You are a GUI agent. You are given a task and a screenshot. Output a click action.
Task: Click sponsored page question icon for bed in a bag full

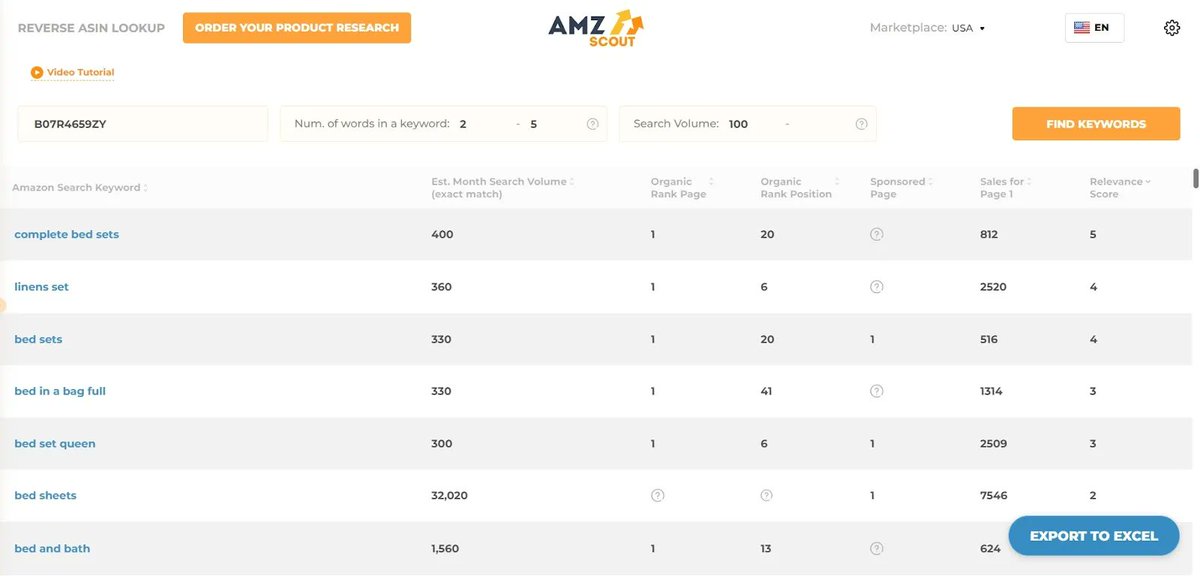tap(876, 391)
